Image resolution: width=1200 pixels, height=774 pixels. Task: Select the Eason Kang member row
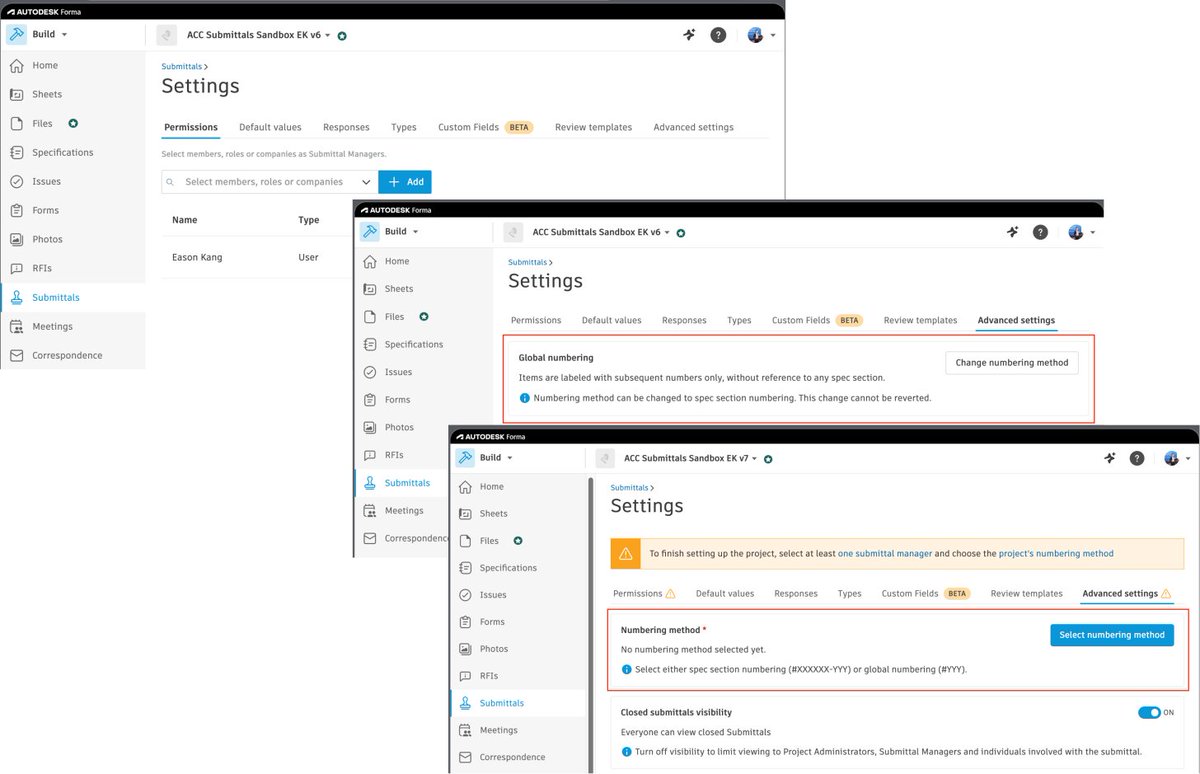point(256,257)
